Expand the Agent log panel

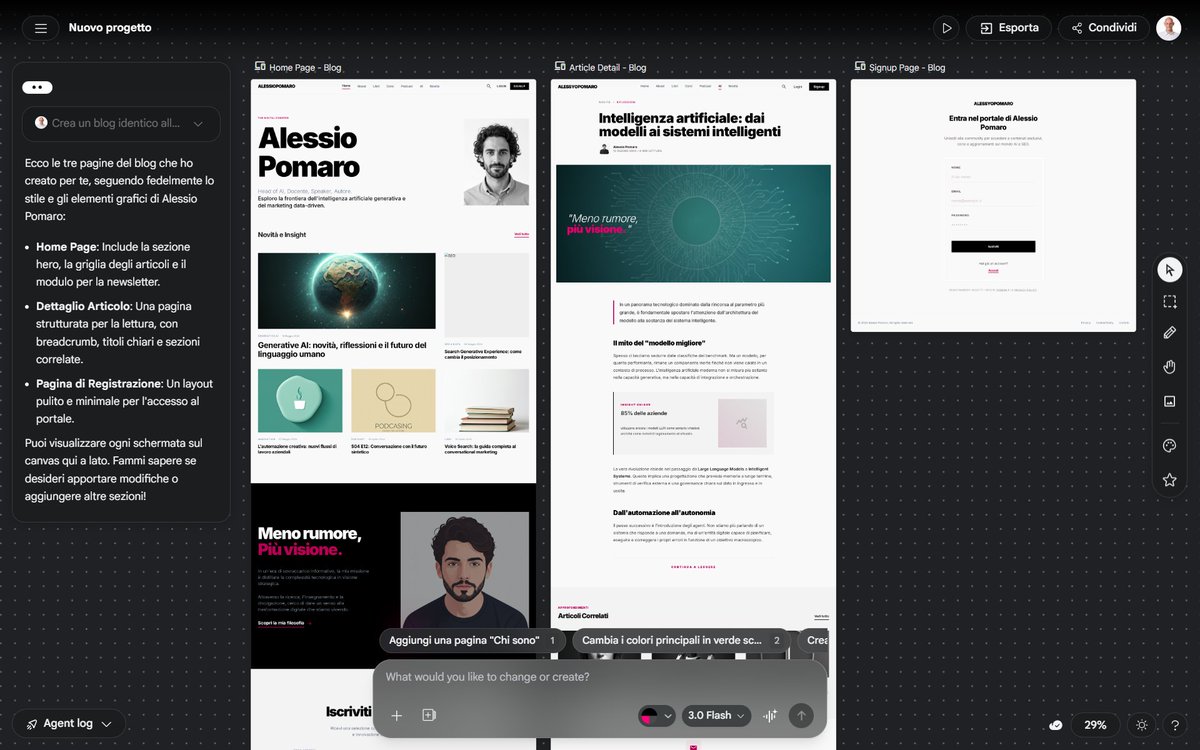[69, 723]
